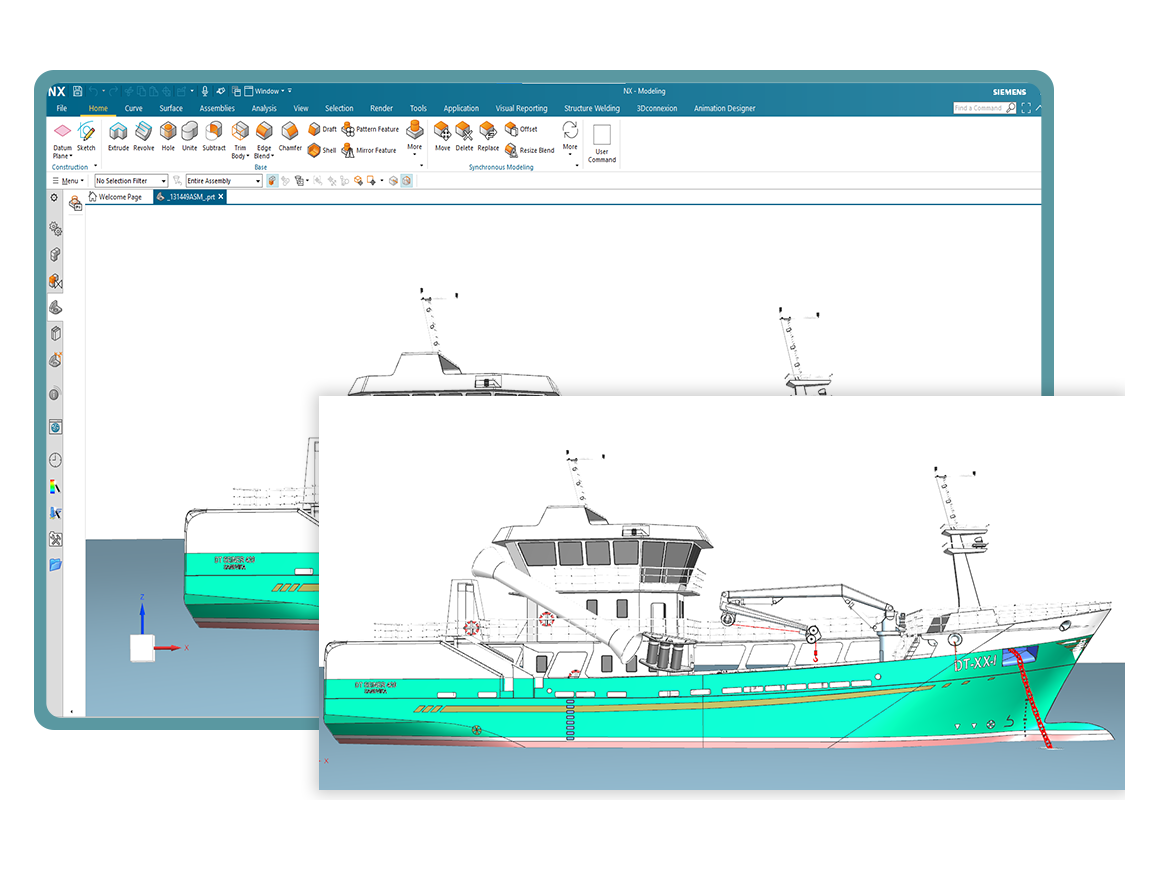Choose the Revolve tool
The image size is (1160, 870).
coord(144,138)
